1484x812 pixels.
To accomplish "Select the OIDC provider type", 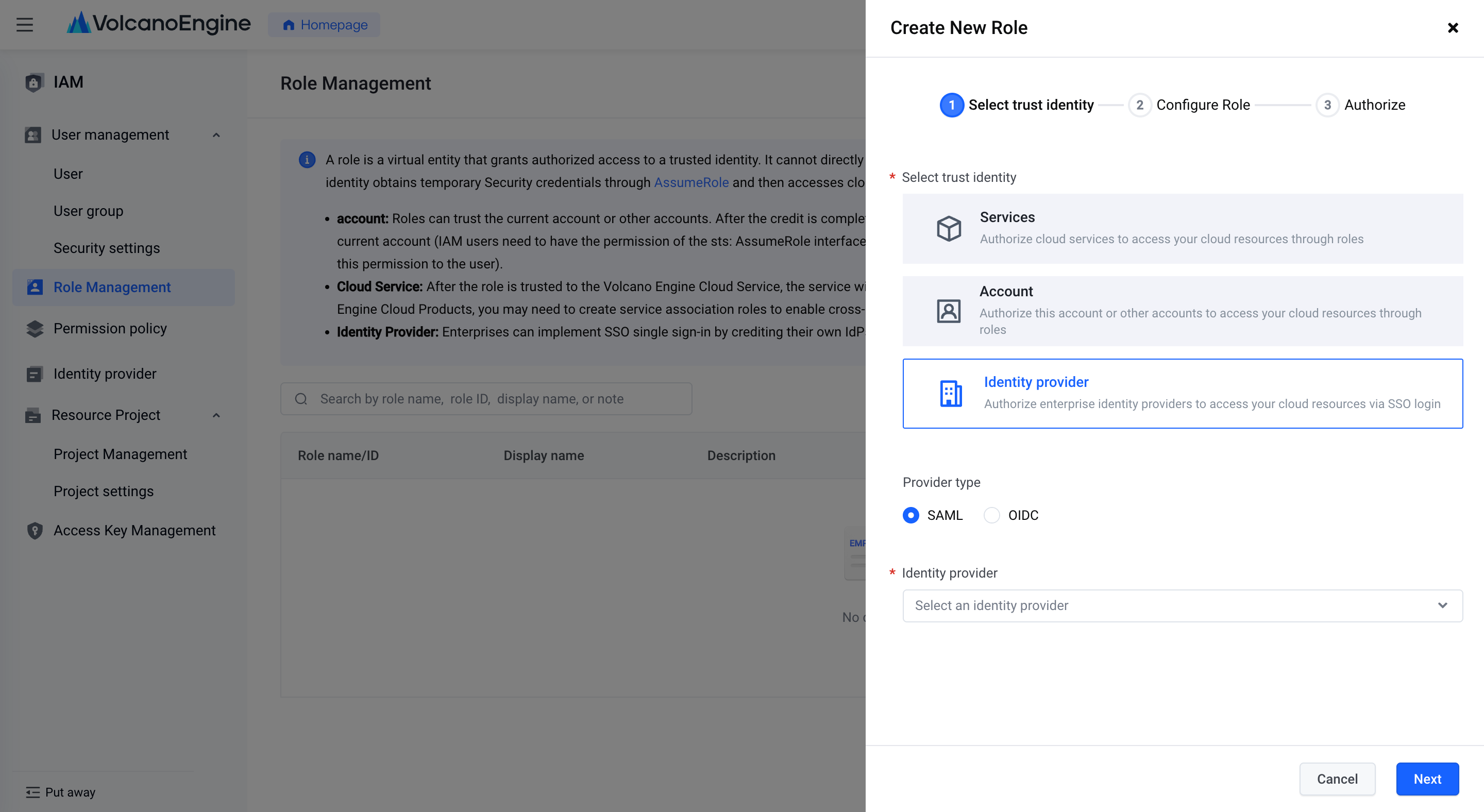I will pyautogui.click(x=991, y=515).
